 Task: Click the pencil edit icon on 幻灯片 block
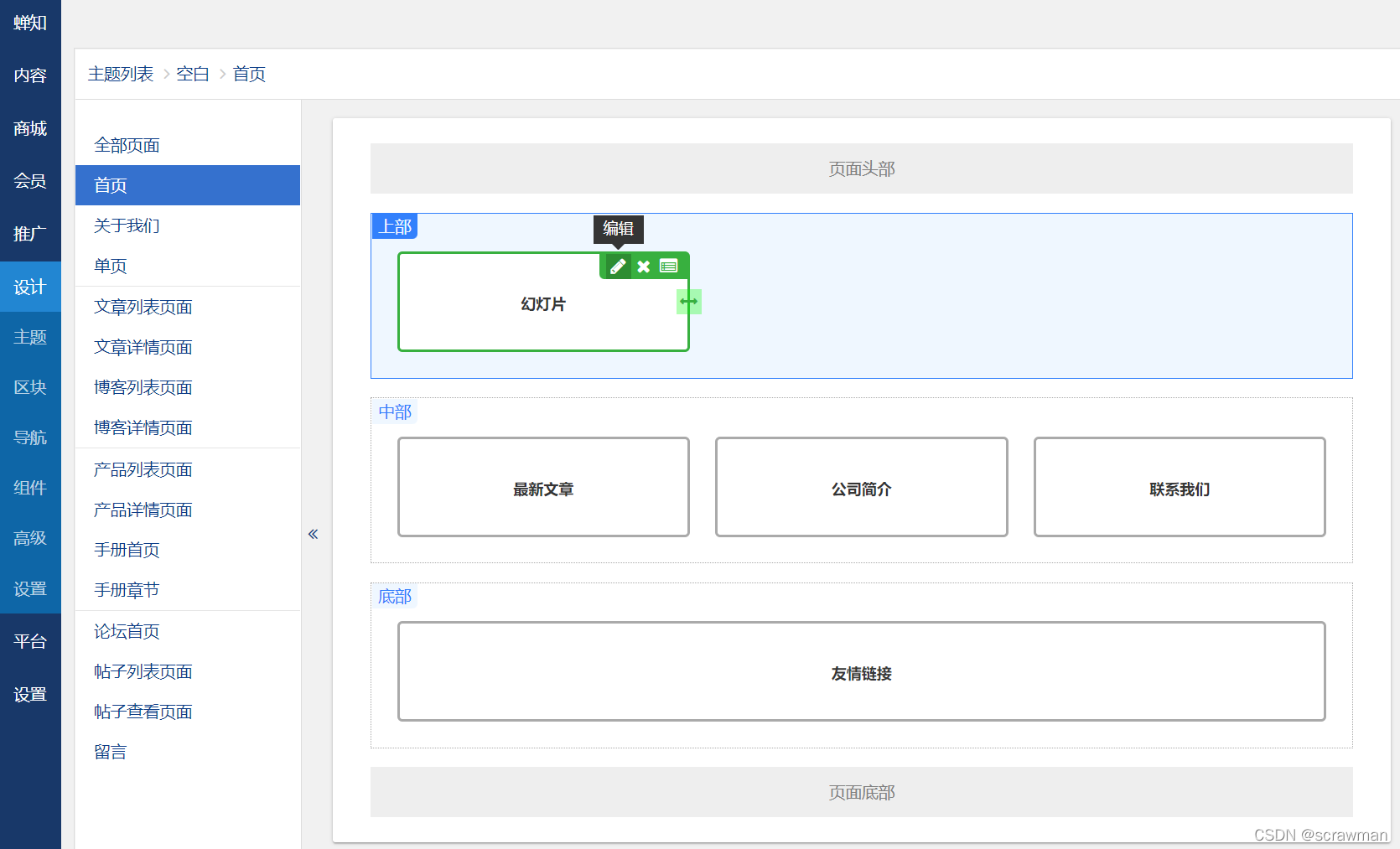click(x=618, y=267)
